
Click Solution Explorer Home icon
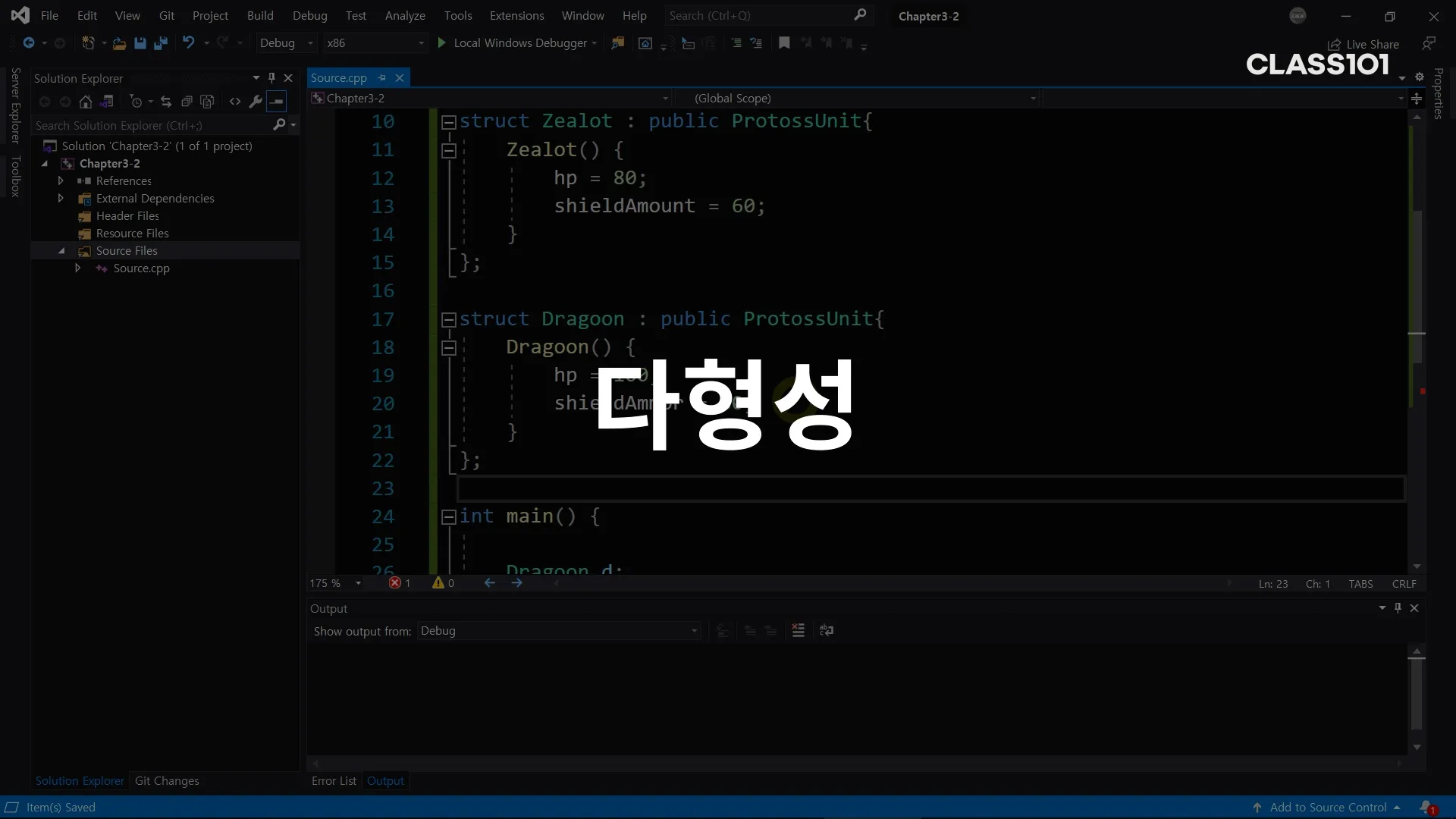86,102
